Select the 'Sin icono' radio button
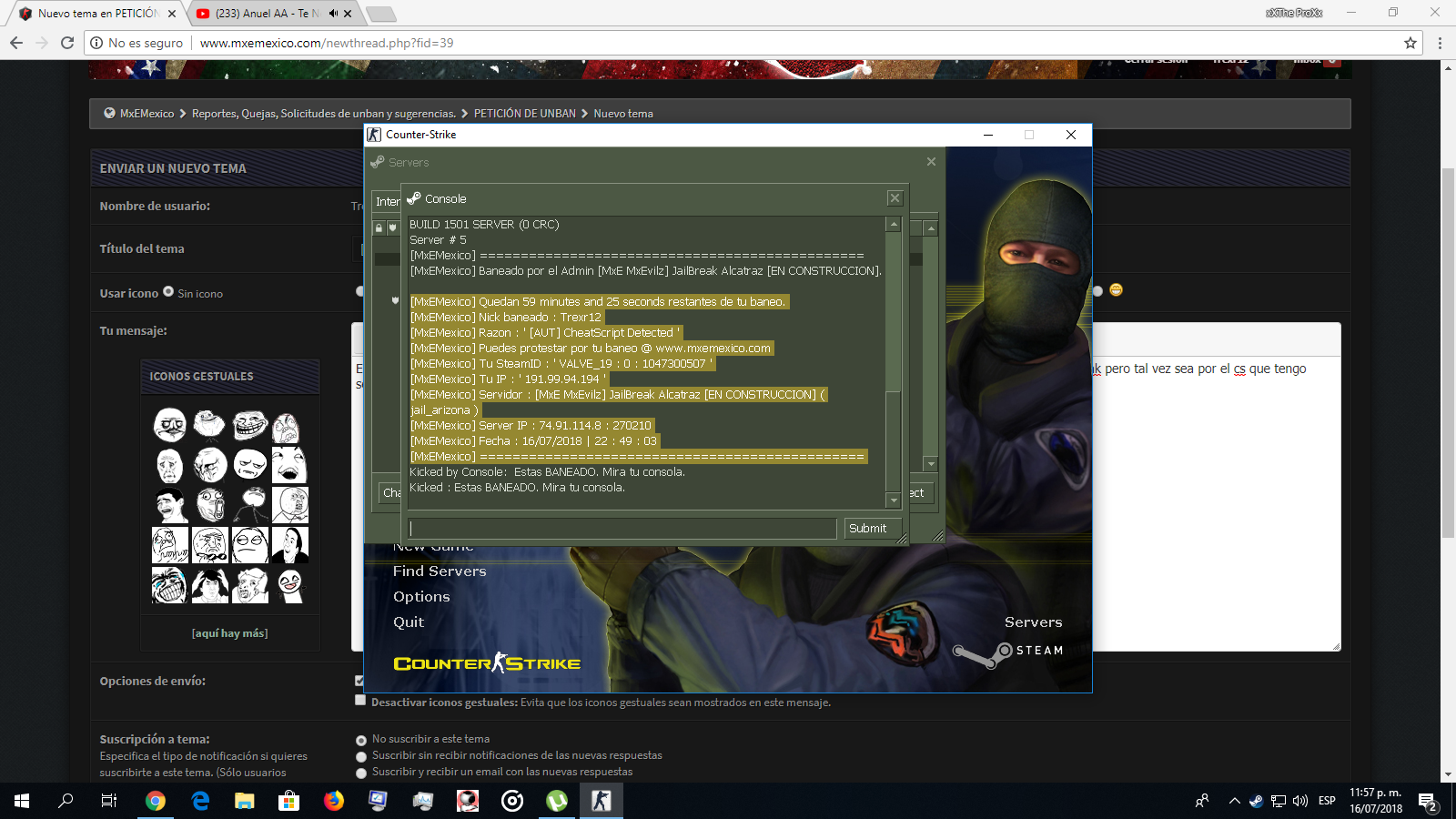The image size is (1456, 819). pos(168,292)
